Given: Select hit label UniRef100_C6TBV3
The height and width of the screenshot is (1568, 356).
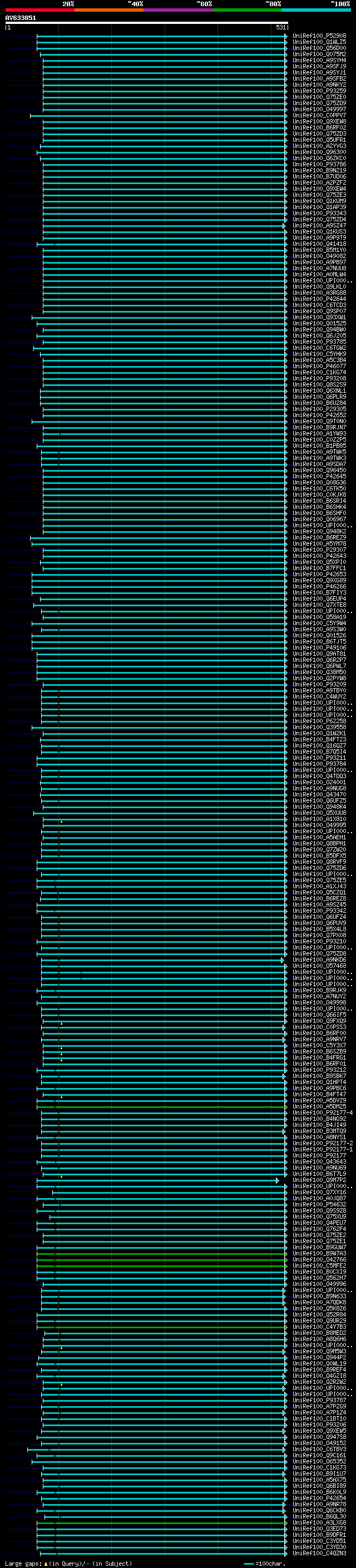Looking at the screenshot, I should coord(319,1450).
